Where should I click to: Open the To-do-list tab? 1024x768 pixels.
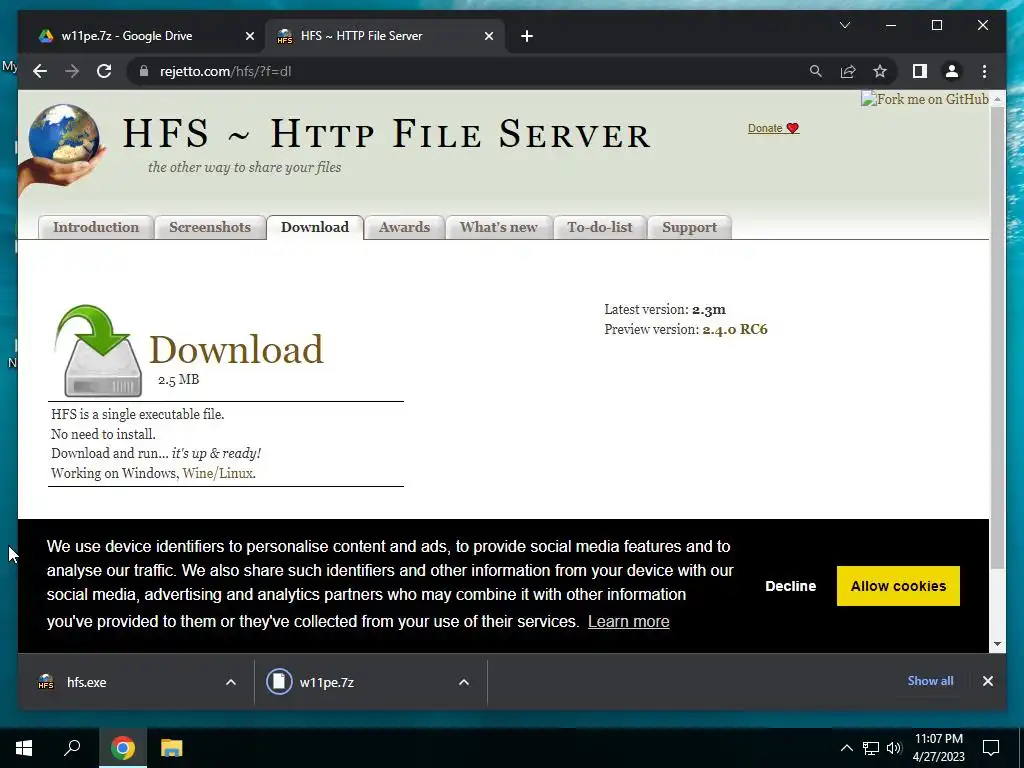[600, 227]
